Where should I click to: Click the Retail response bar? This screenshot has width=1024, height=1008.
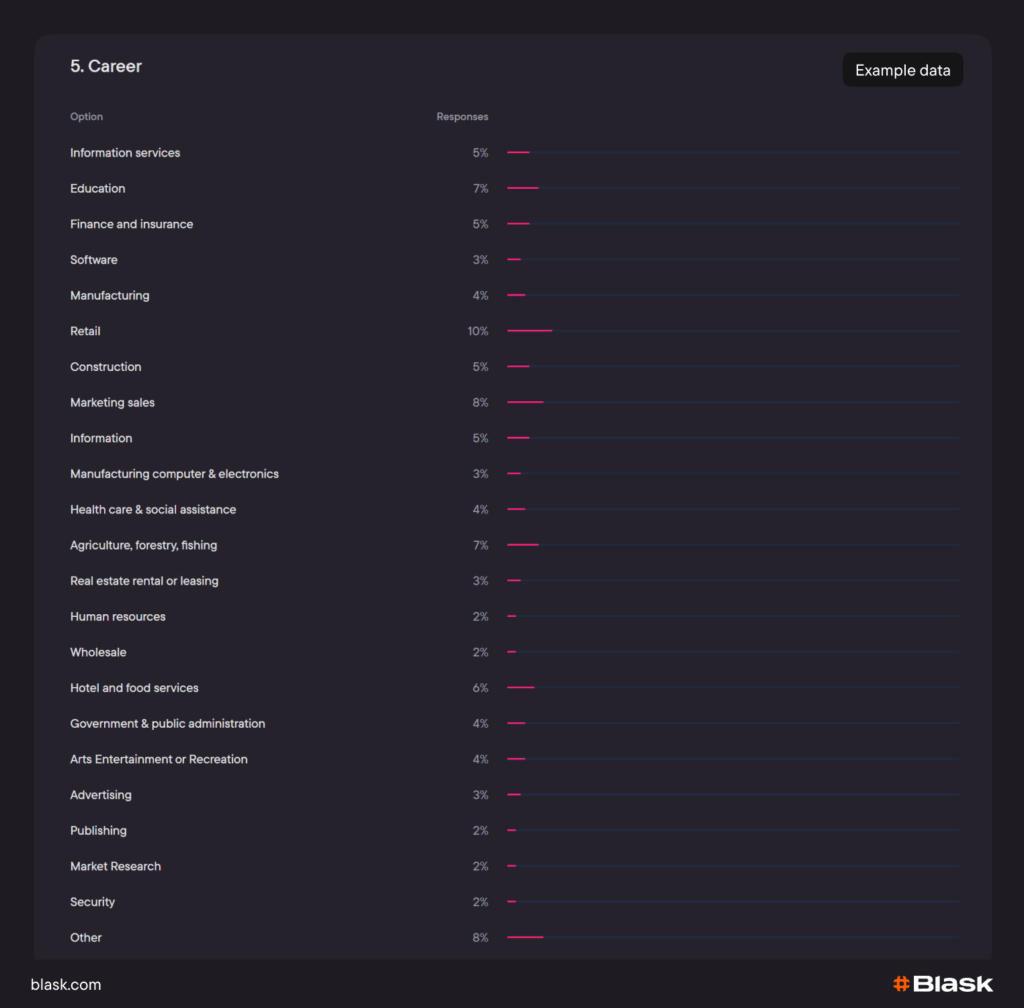click(530, 331)
